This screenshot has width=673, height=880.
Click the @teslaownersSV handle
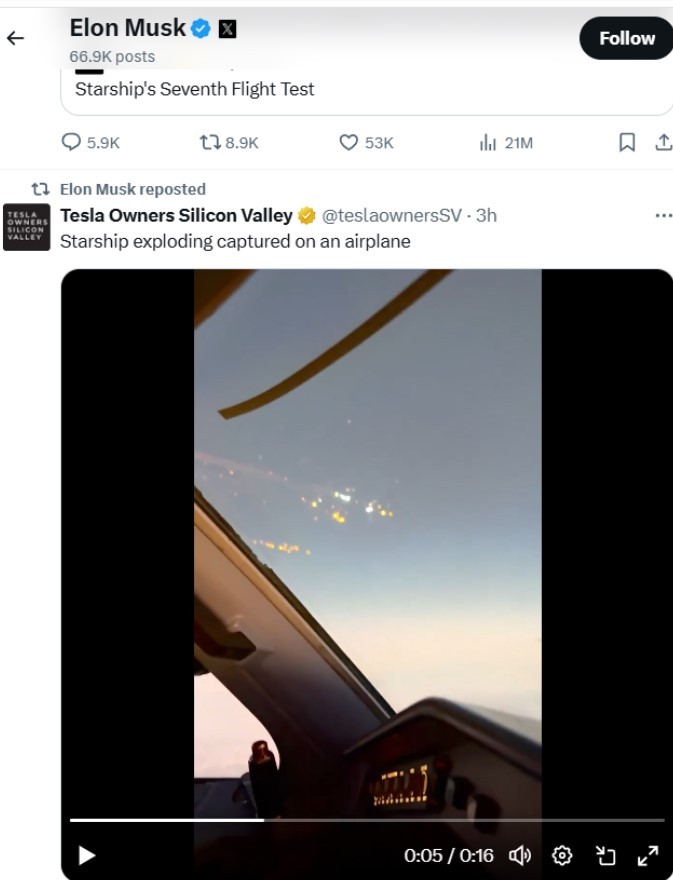[392, 215]
